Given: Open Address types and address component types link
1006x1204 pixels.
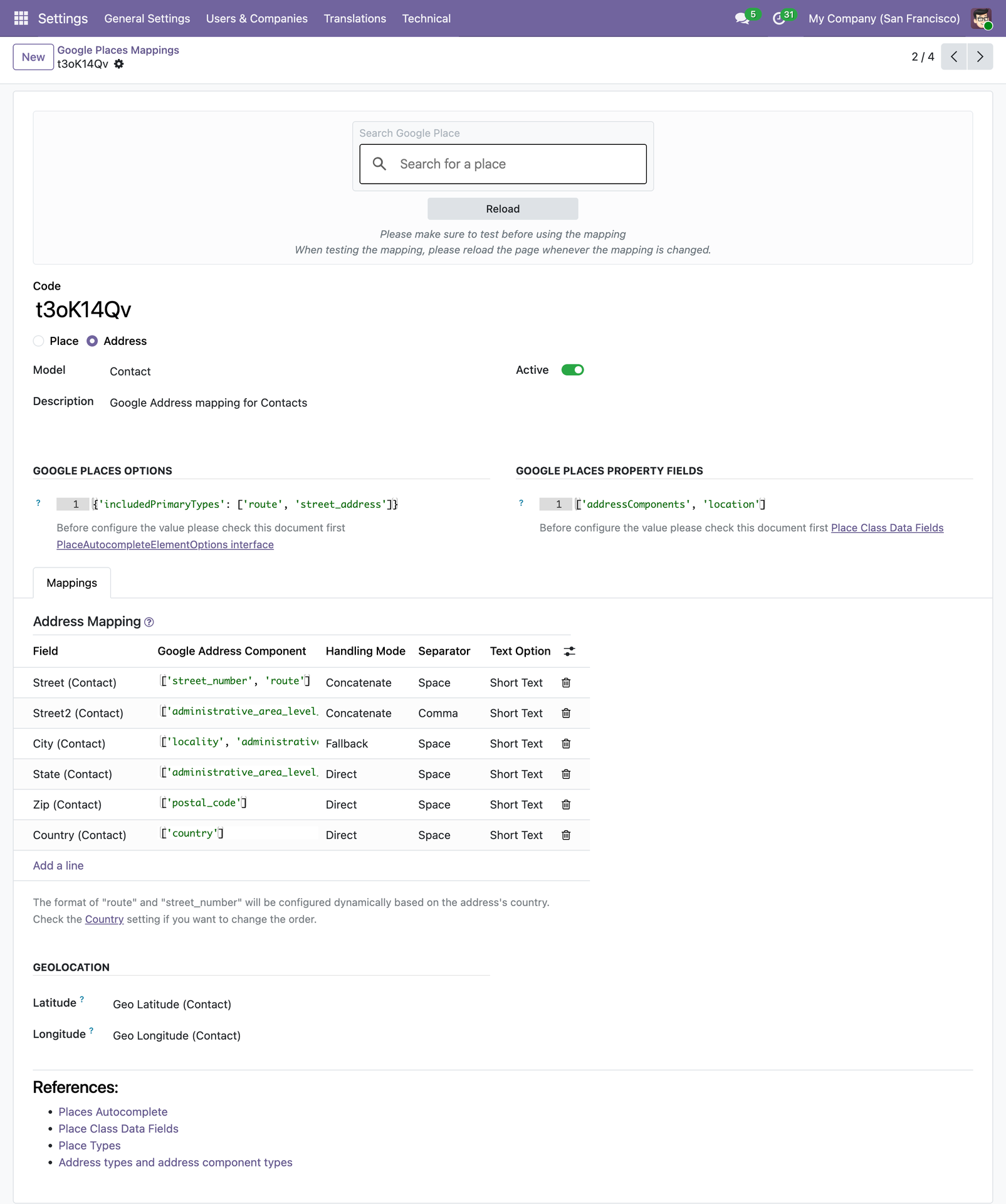Looking at the screenshot, I should (x=176, y=1163).
